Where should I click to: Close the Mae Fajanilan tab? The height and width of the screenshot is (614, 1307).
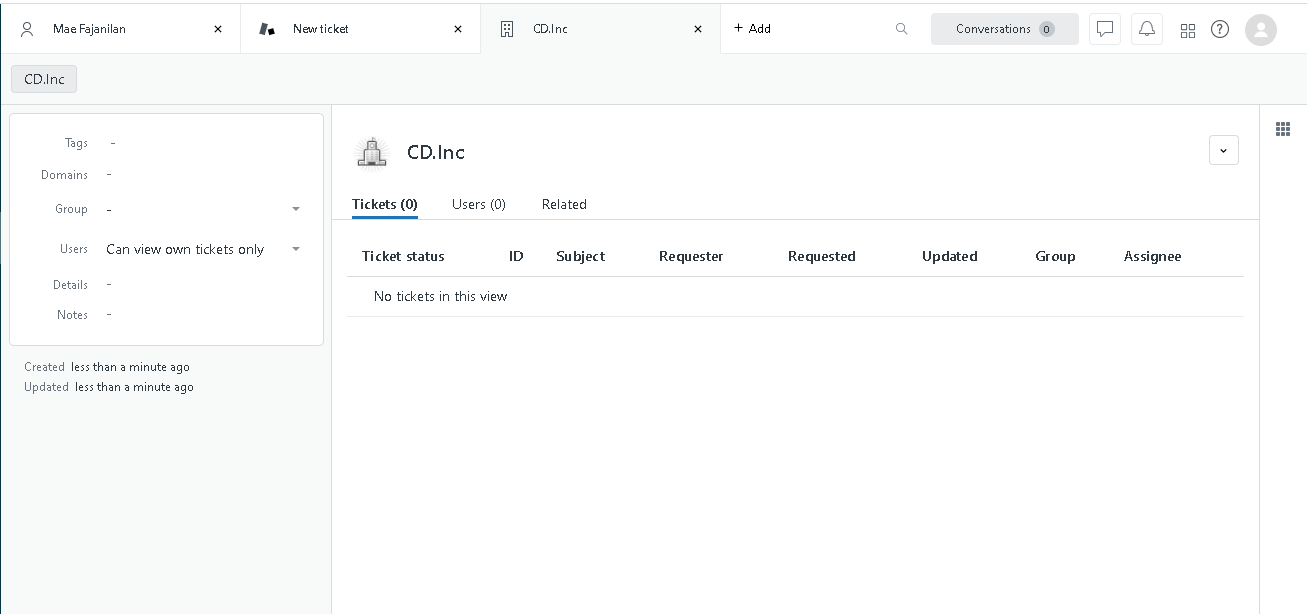click(218, 29)
